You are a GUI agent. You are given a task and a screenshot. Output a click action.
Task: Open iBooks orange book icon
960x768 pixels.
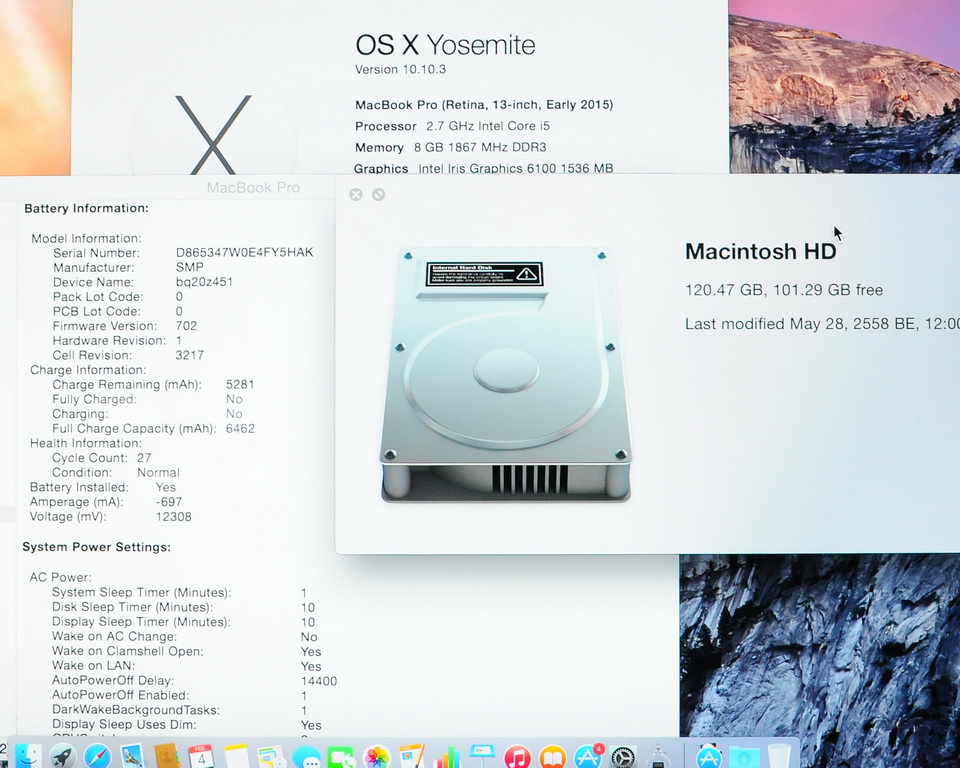[552, 758]
